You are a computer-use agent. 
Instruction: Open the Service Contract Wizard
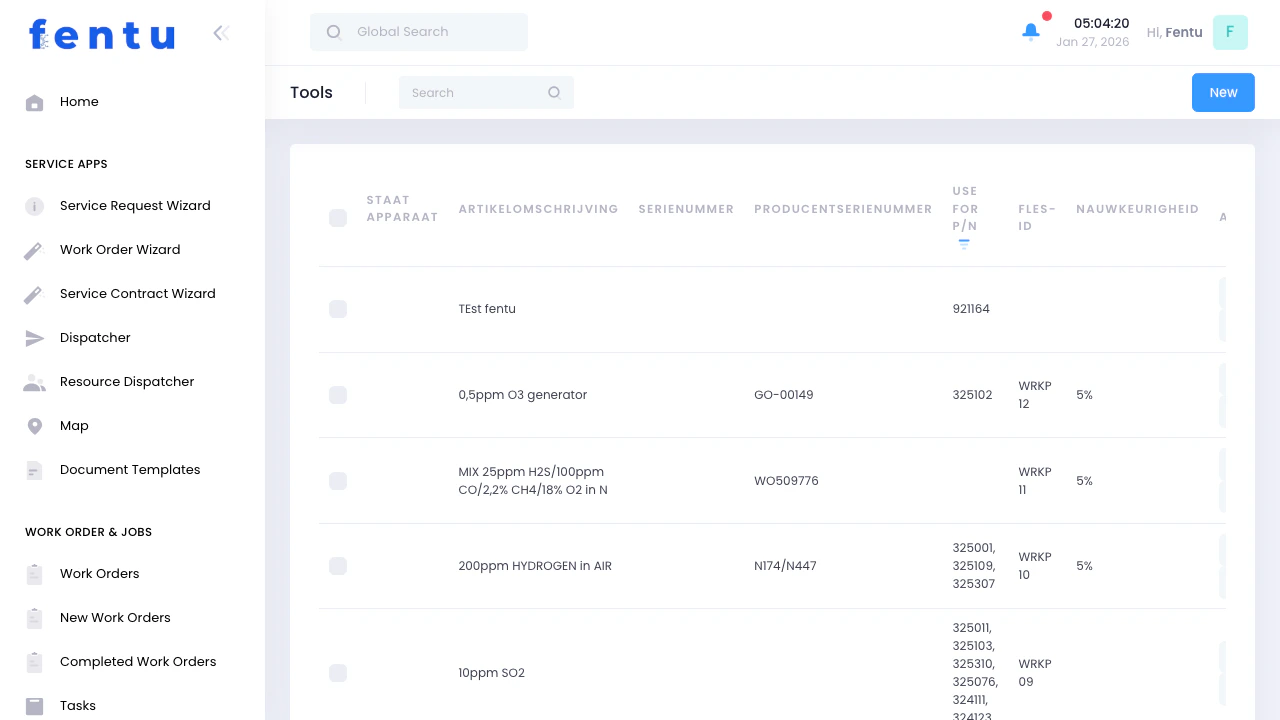(x=137, y=293)
